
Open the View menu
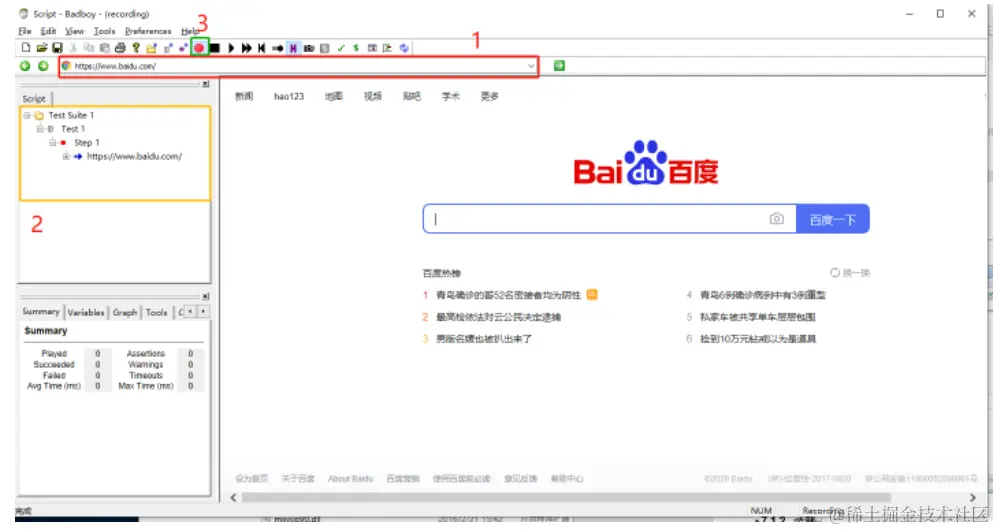pos(74,31)
